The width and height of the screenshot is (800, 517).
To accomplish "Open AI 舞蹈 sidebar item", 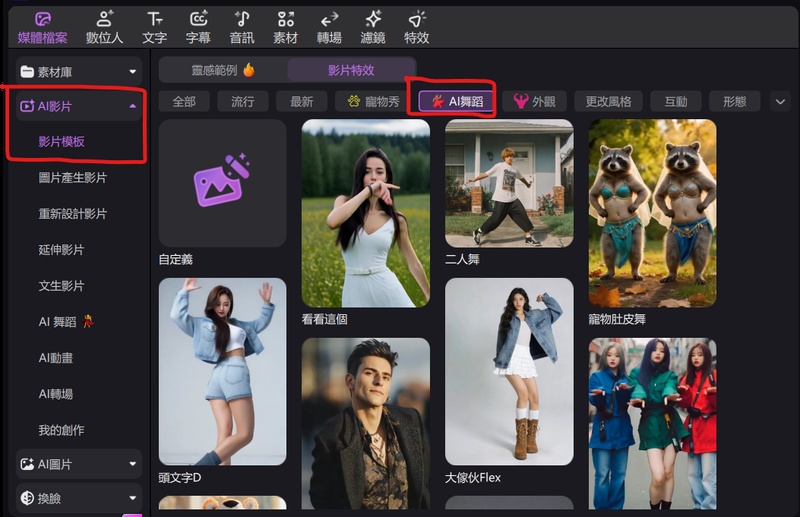I will [66, 322].
